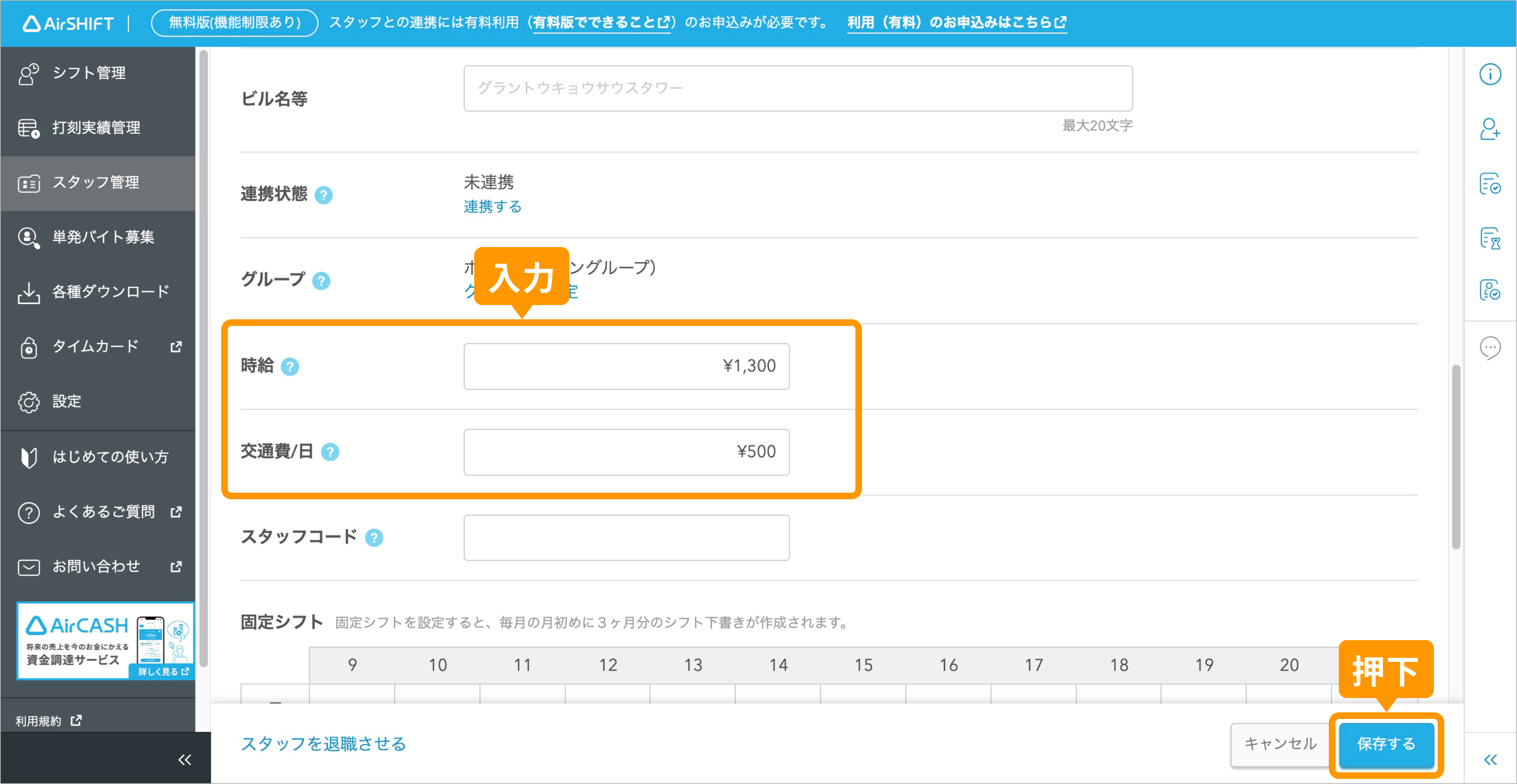Show help for グループ

tap(321, 281)
